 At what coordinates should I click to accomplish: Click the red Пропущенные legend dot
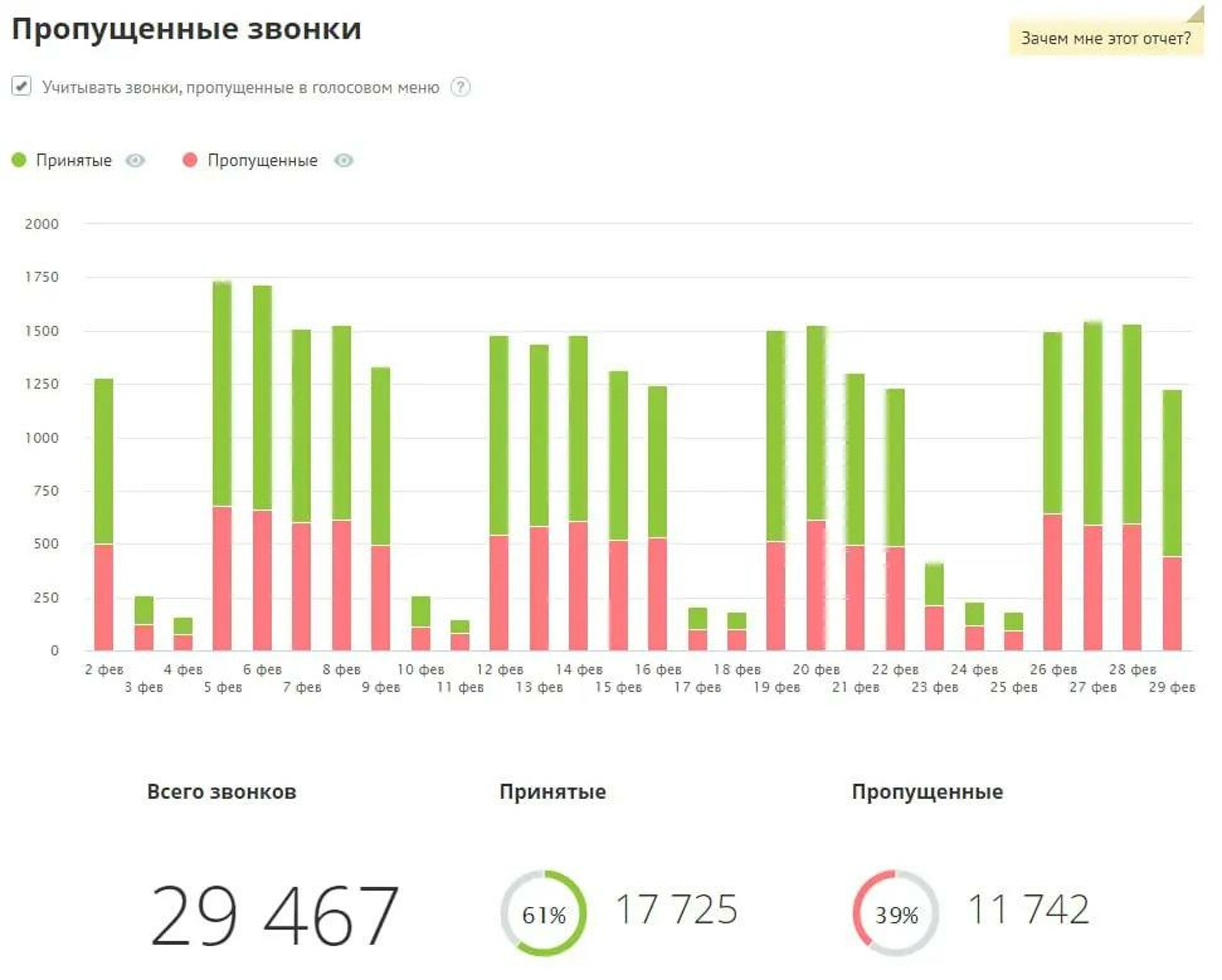tap(190, 160)
